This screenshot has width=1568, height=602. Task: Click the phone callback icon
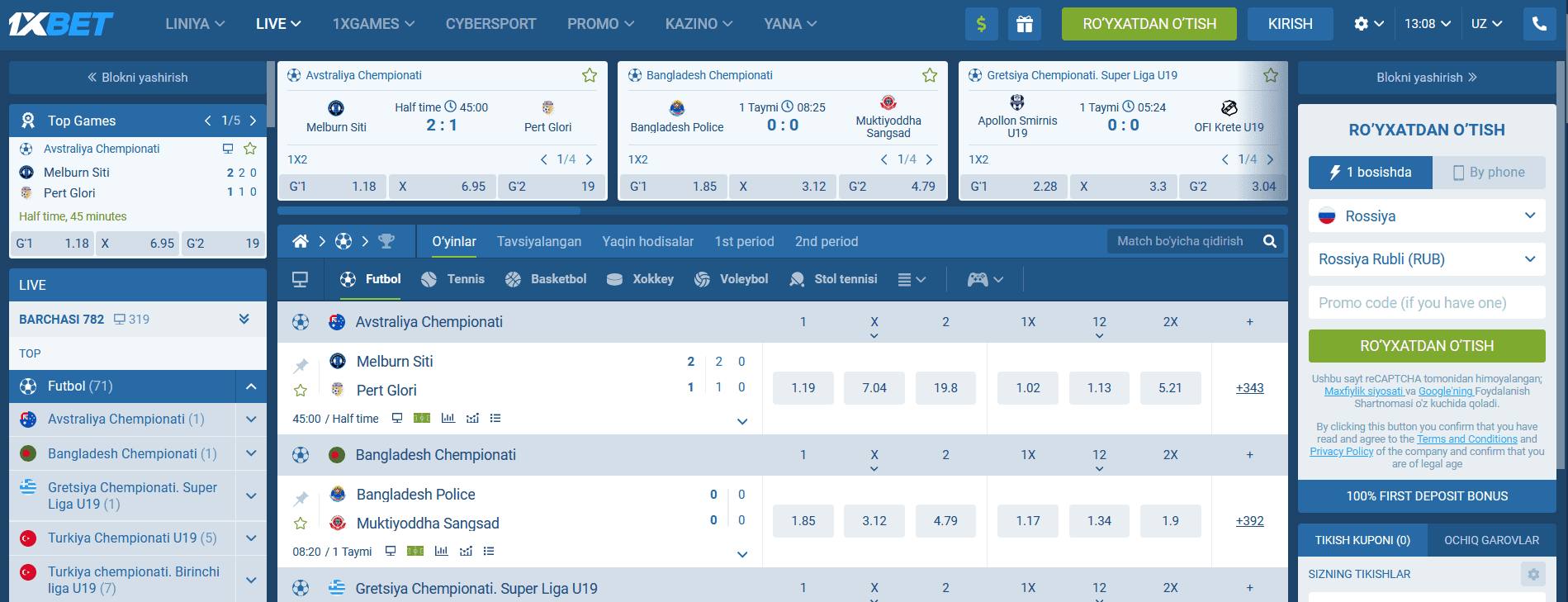(1539, 24)
